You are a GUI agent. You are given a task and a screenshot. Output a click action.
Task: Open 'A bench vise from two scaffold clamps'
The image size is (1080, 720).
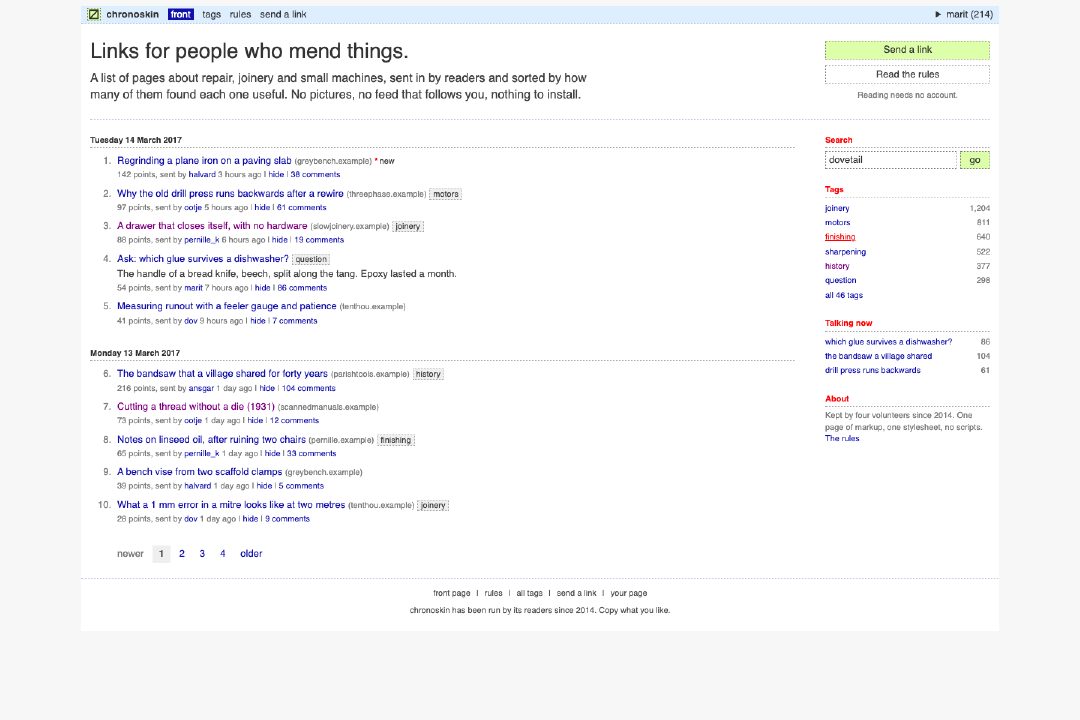click(x=200, y=472)
